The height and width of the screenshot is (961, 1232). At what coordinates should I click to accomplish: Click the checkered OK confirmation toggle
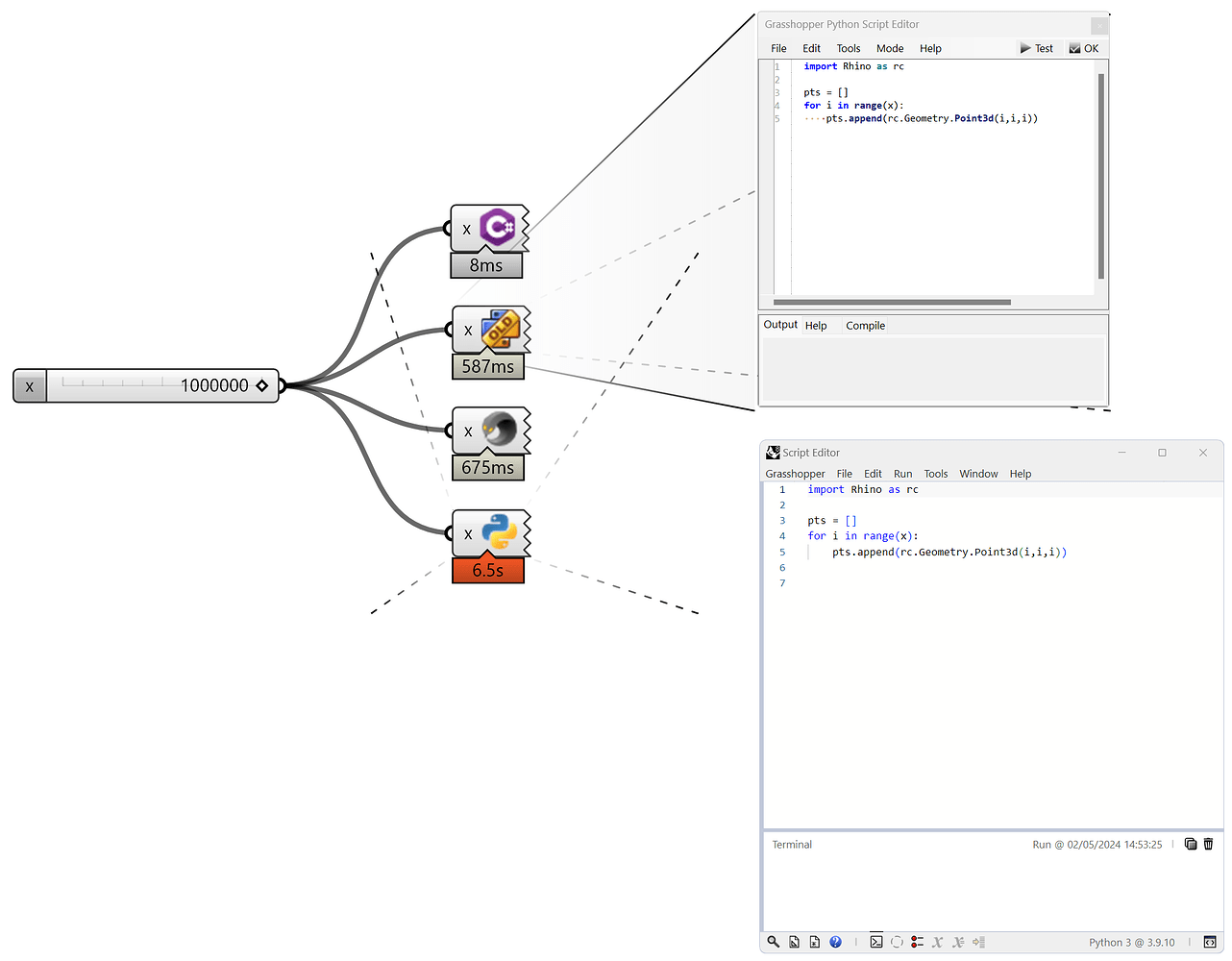point(1084,47)
